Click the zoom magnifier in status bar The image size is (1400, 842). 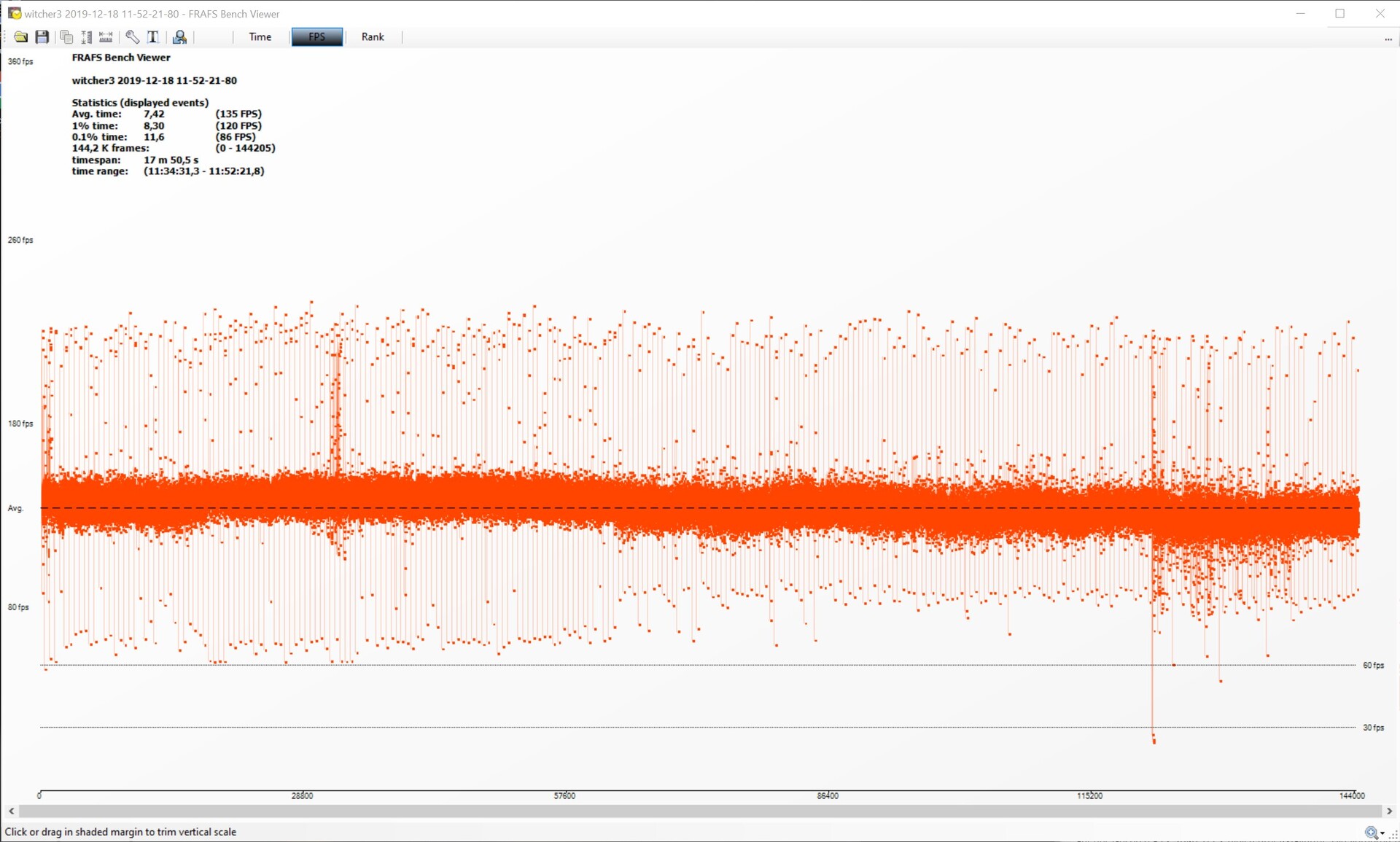[1370, 833]
